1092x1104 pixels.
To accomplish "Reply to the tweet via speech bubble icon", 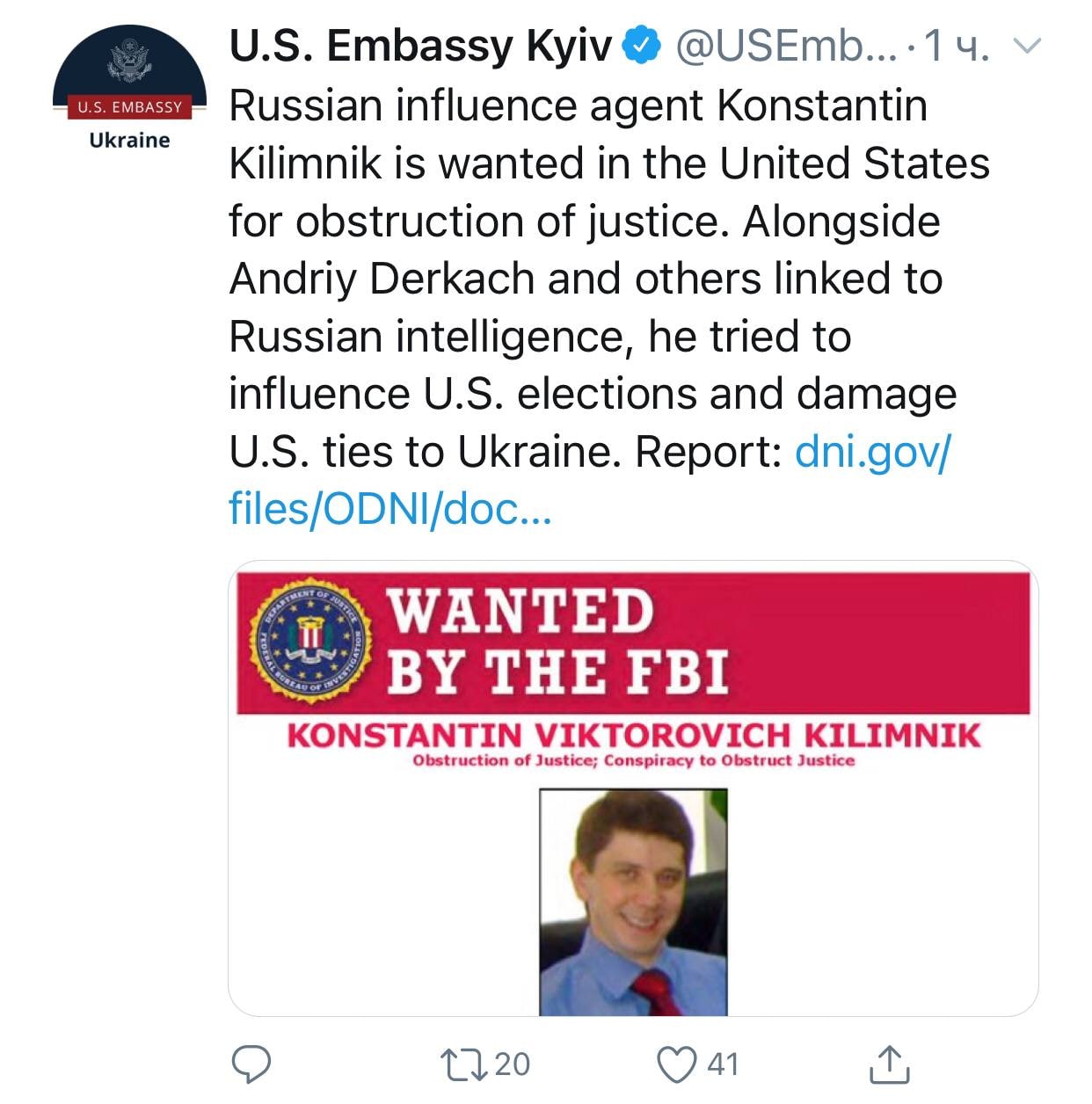I will [251, 1064].
